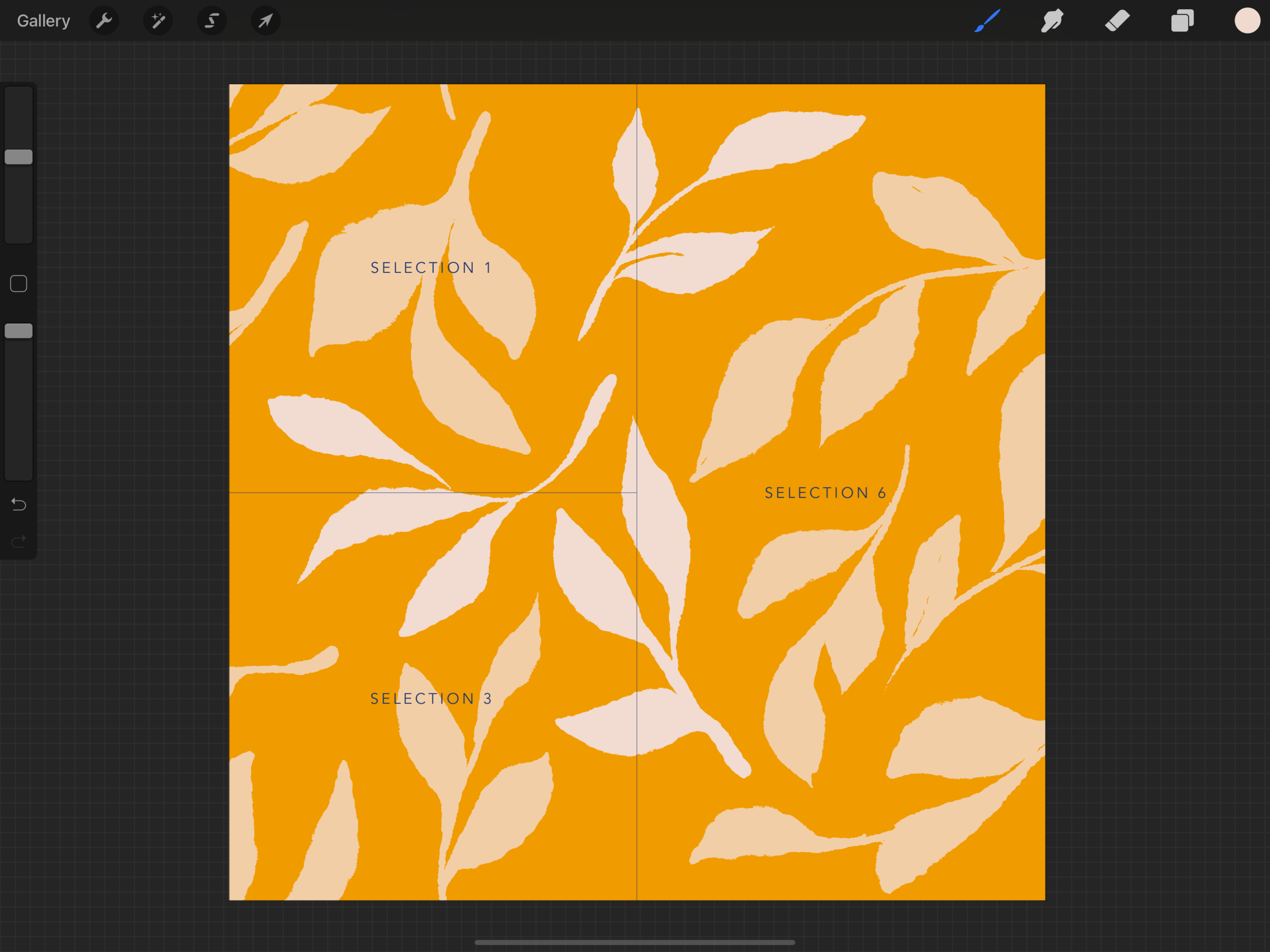This screenshot has height=952, width=1270.
Task: Select the Paint brush tool
Action: pyautogui.click(x=987, y=21)
